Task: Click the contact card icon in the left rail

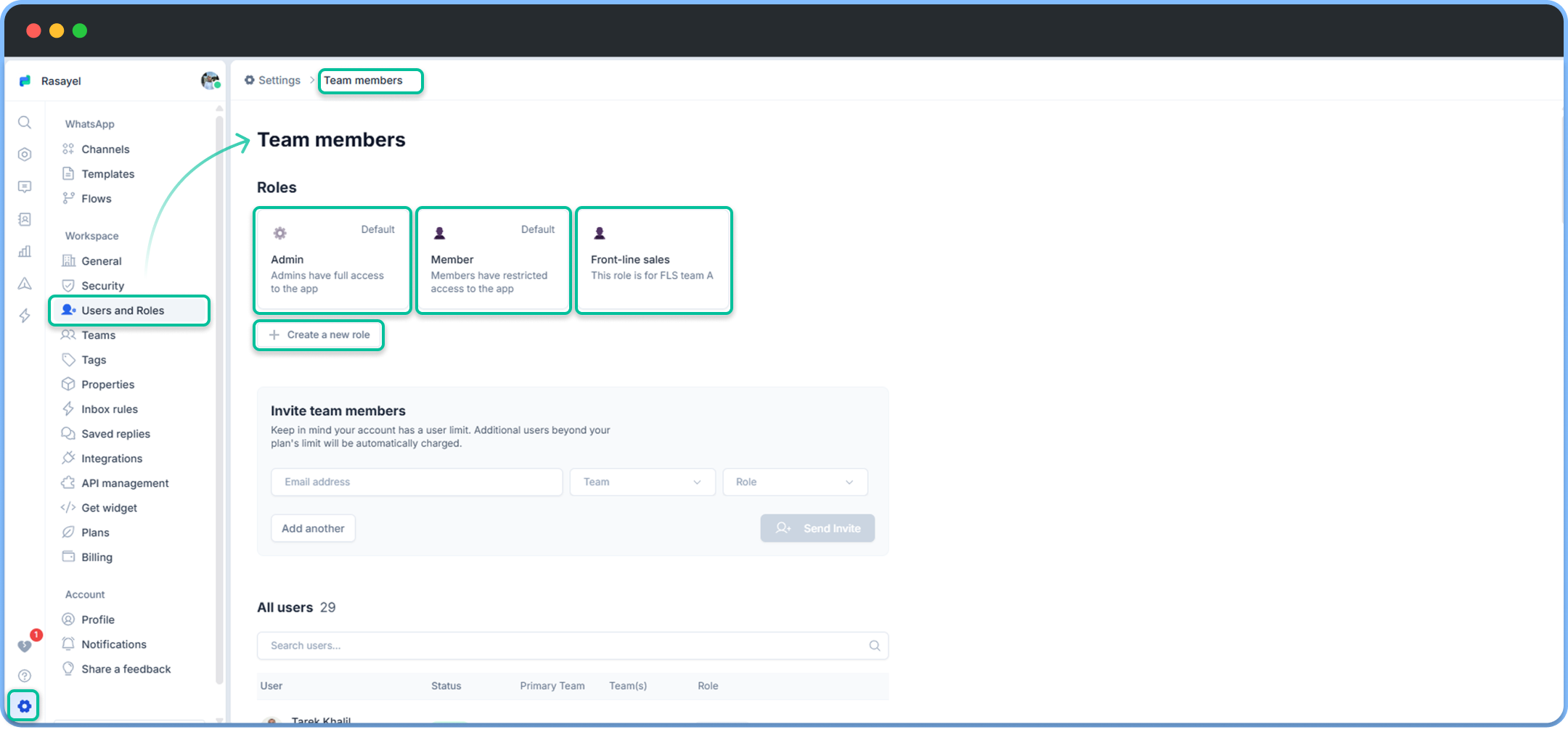Action: [25, 219]
